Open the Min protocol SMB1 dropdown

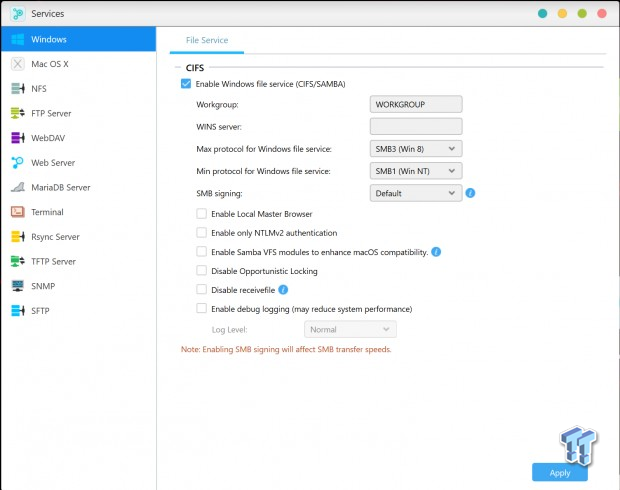(x=416, y=171)
